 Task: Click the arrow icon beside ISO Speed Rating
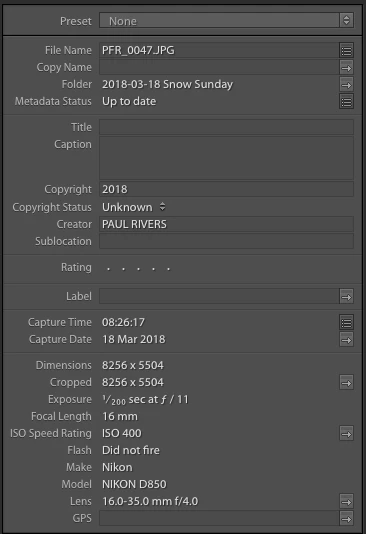(x=346, y=433)
